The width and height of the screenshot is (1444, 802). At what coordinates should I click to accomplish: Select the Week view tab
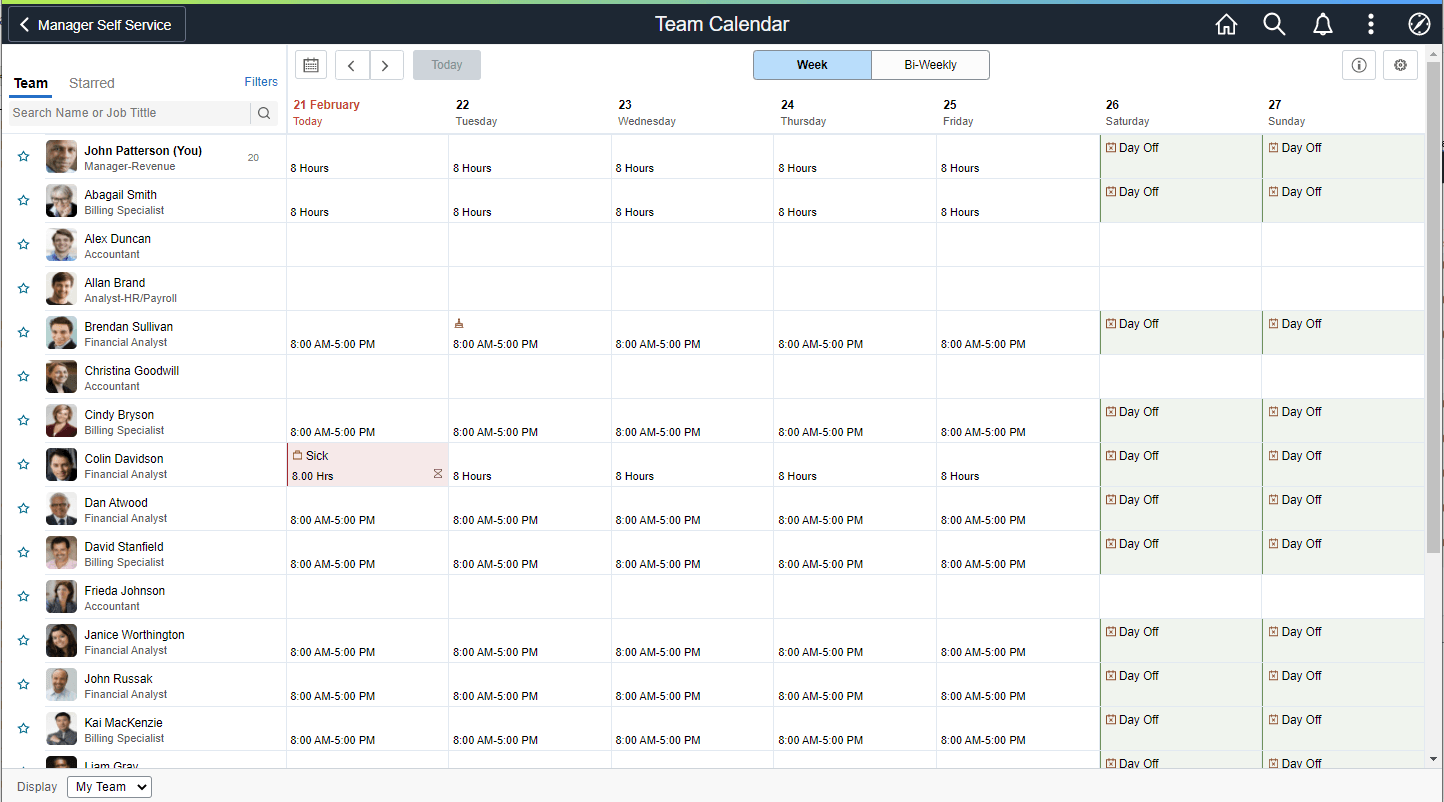click(x=811, y=64)
